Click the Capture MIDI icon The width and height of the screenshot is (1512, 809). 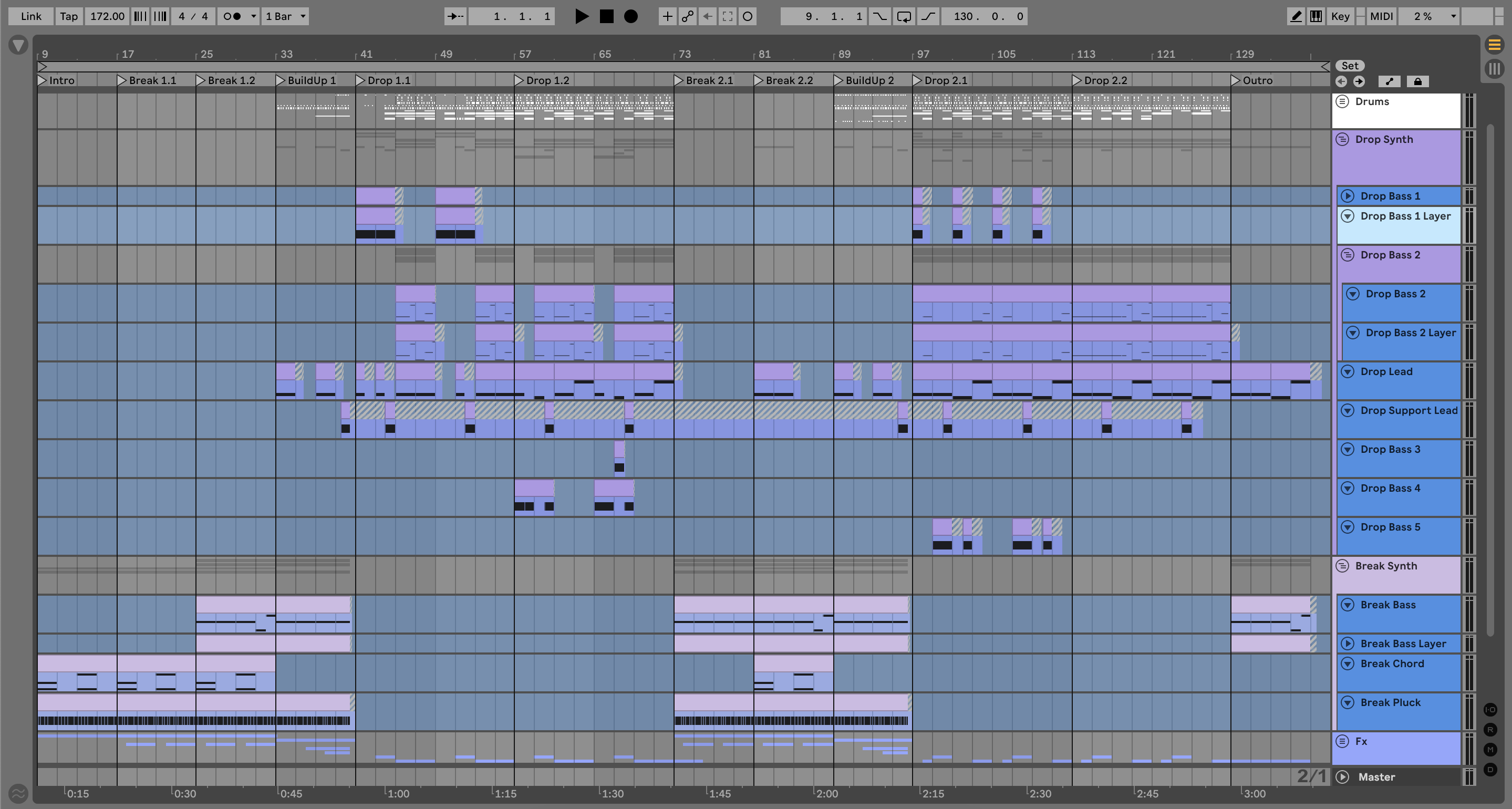(x=727, y=16)
